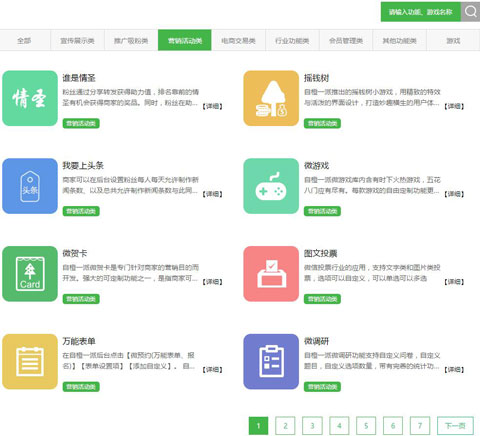Click the 营销活动类 tag under 微调研
Image resolution: width=480 pixels, height=436 pixels.
click(322, 387)
